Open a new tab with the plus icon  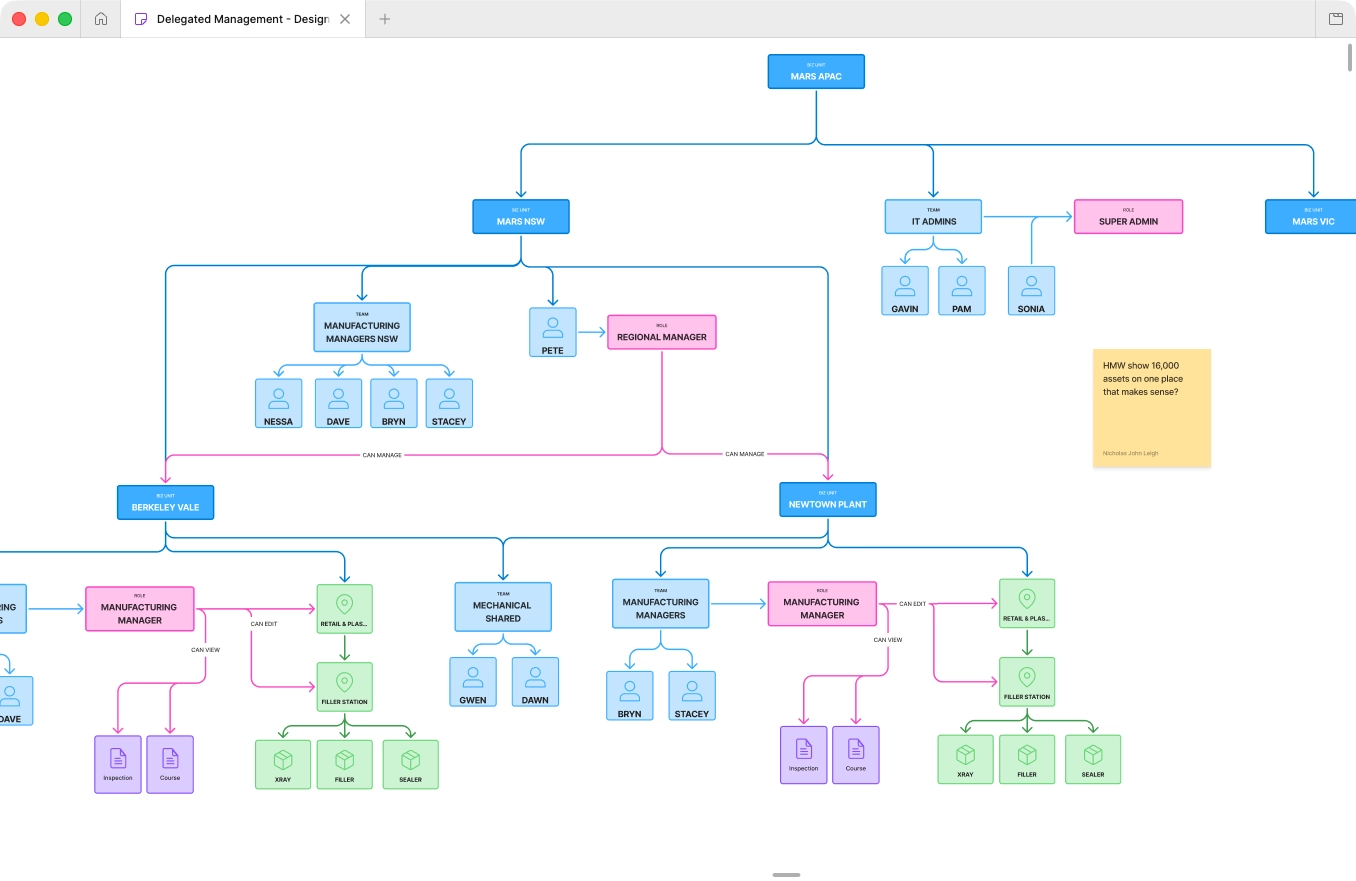tap(385, 19)
